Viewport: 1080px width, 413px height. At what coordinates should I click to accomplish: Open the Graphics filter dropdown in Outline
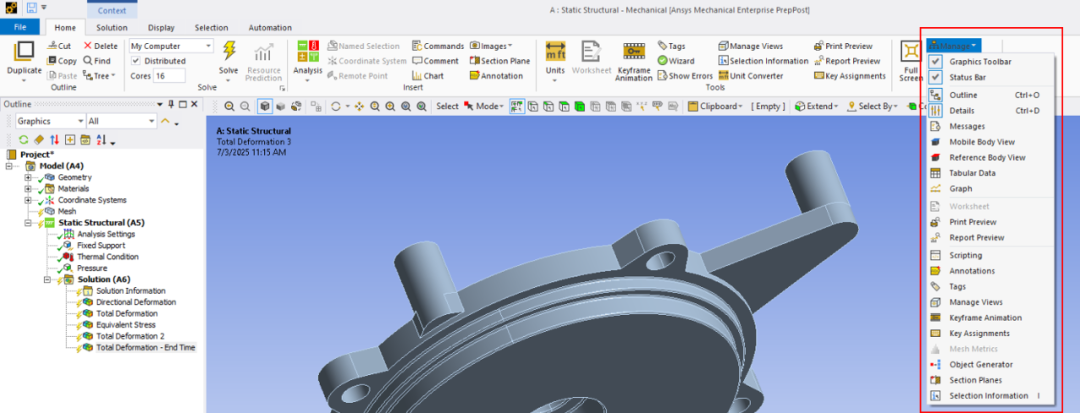point(50,121)
